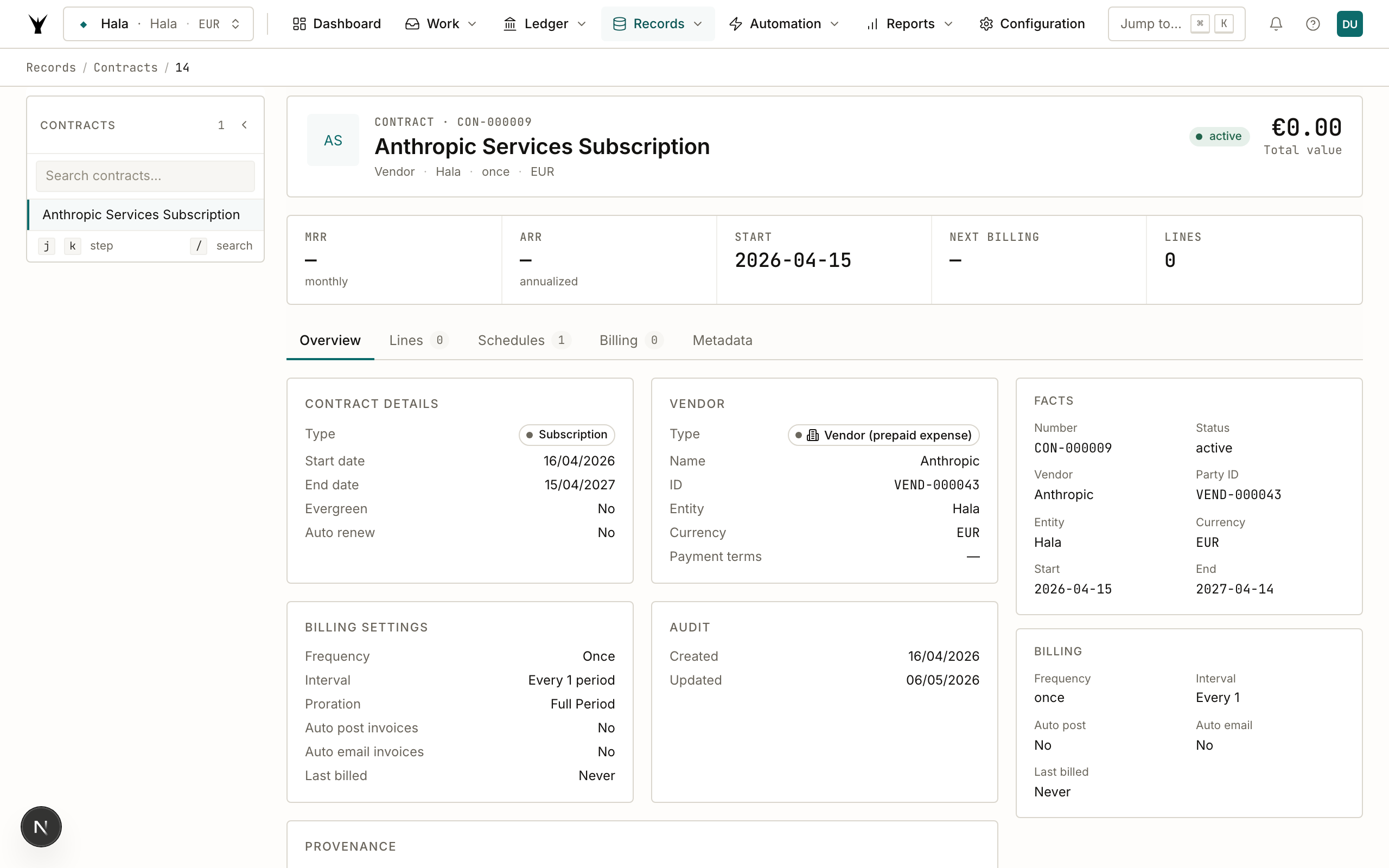Click the slash search key hint
The image size is (1389, 868).
[199, 246]
